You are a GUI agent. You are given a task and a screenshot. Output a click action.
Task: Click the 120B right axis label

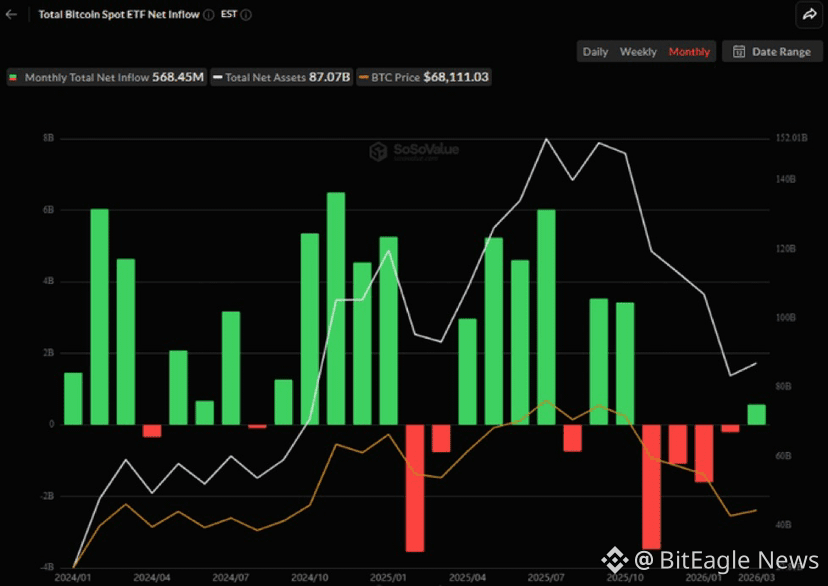785,249
